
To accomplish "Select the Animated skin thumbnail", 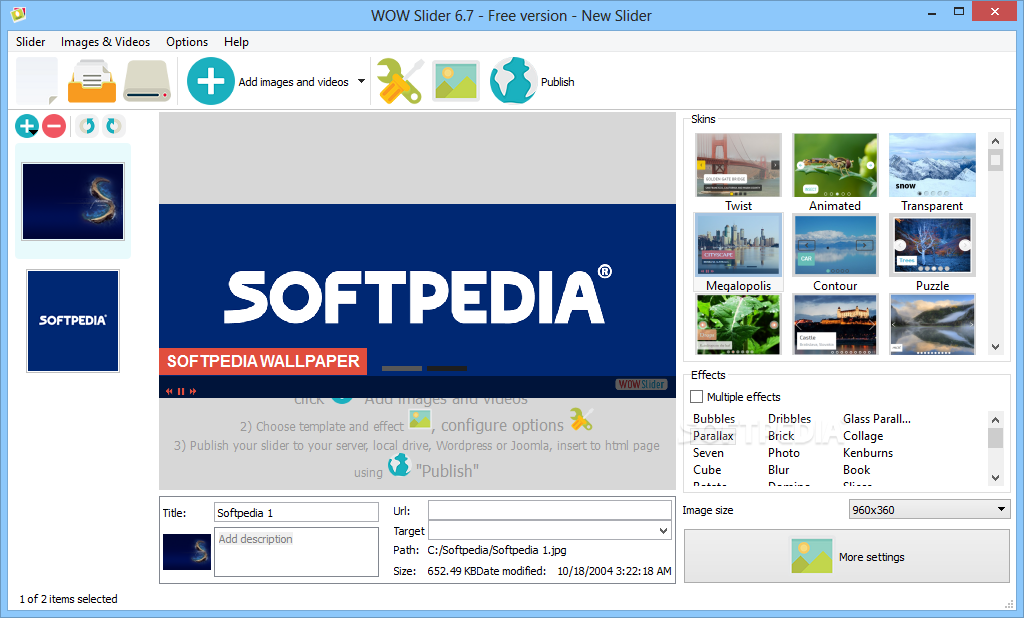I will (x=835, y=165).
